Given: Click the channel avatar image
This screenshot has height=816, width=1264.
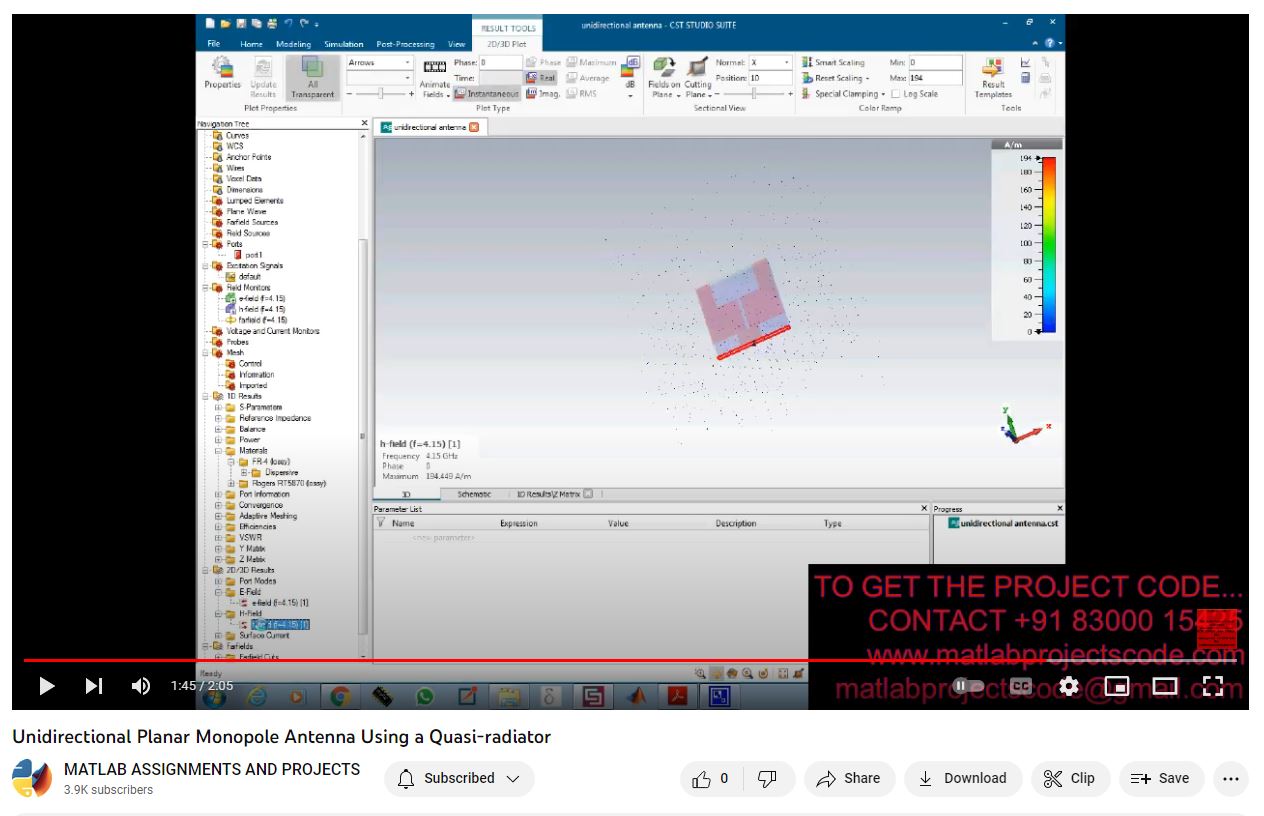Looking at the screenshot, I should click(x=31, y=778).
